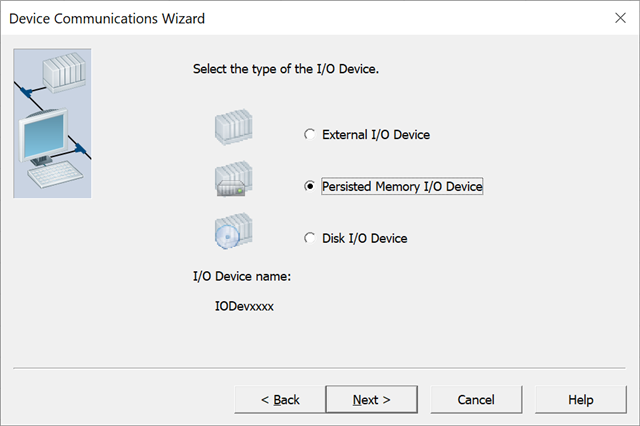Screen dimensions: 640x426
Task: Choose the Disk I/O Device text label
Action: pos(364,238)
